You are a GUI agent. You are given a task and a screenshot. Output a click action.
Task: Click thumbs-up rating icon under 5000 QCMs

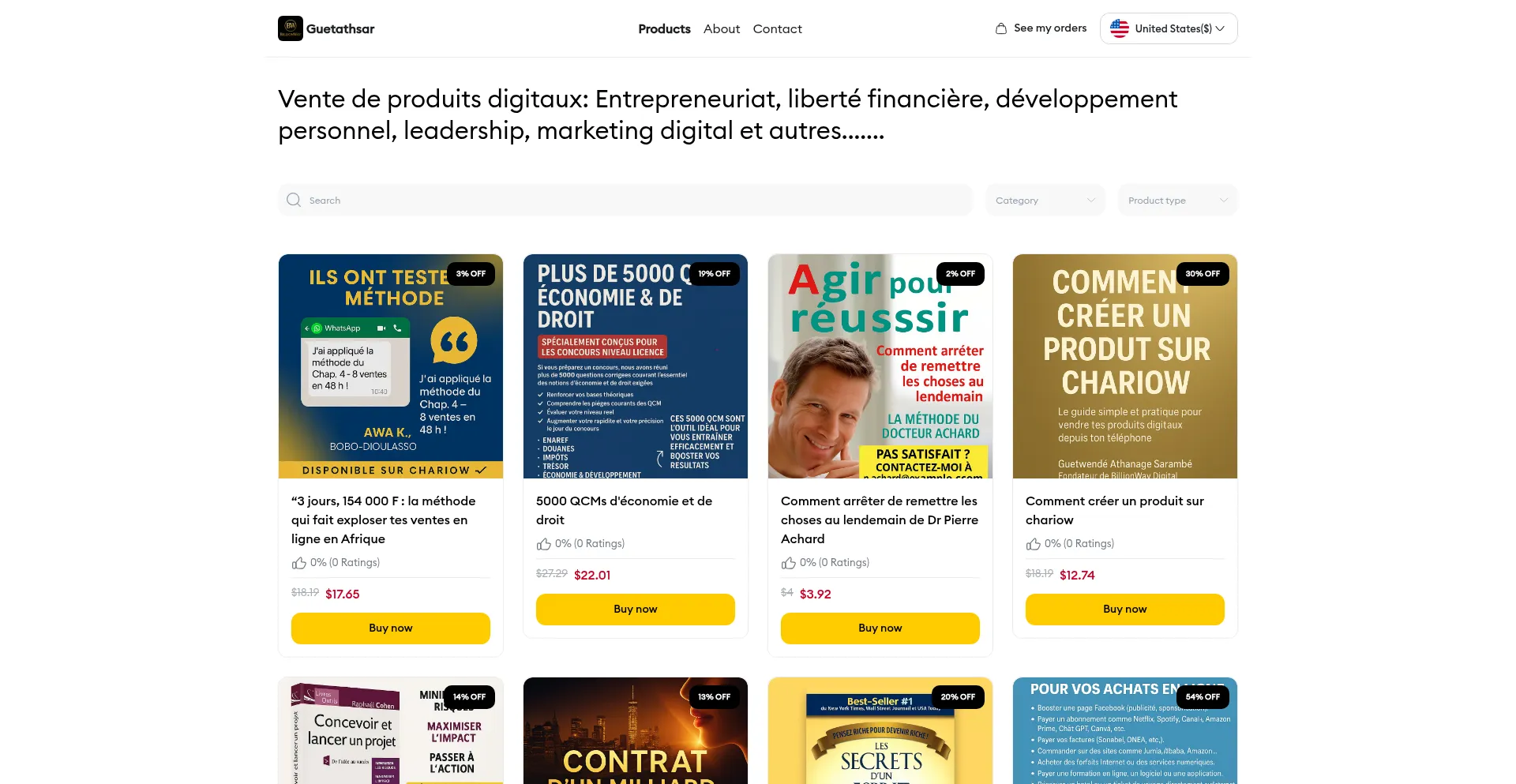pos(544,544)
